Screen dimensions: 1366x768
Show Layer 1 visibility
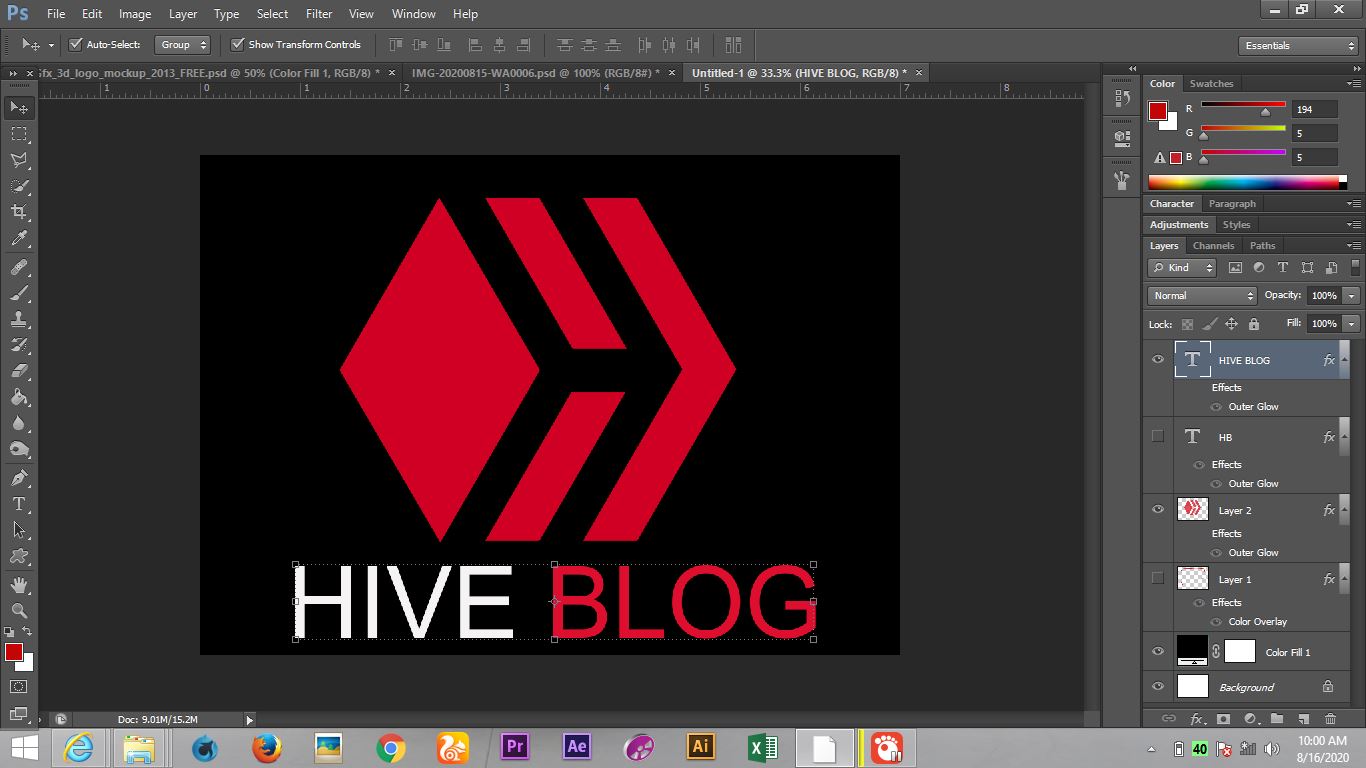(x=1158, y=579)
